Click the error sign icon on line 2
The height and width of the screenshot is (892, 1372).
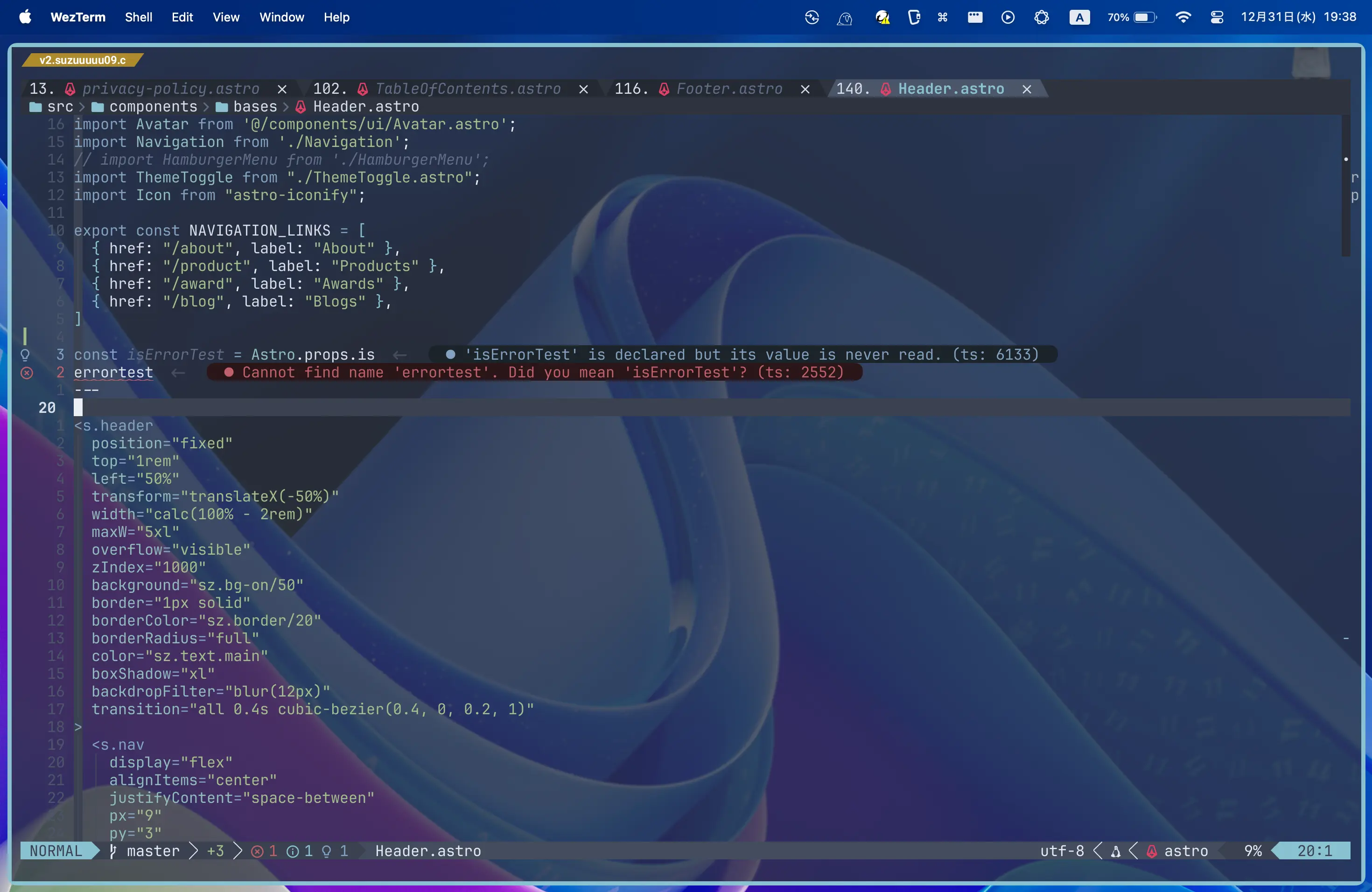[x=27, y=373]
